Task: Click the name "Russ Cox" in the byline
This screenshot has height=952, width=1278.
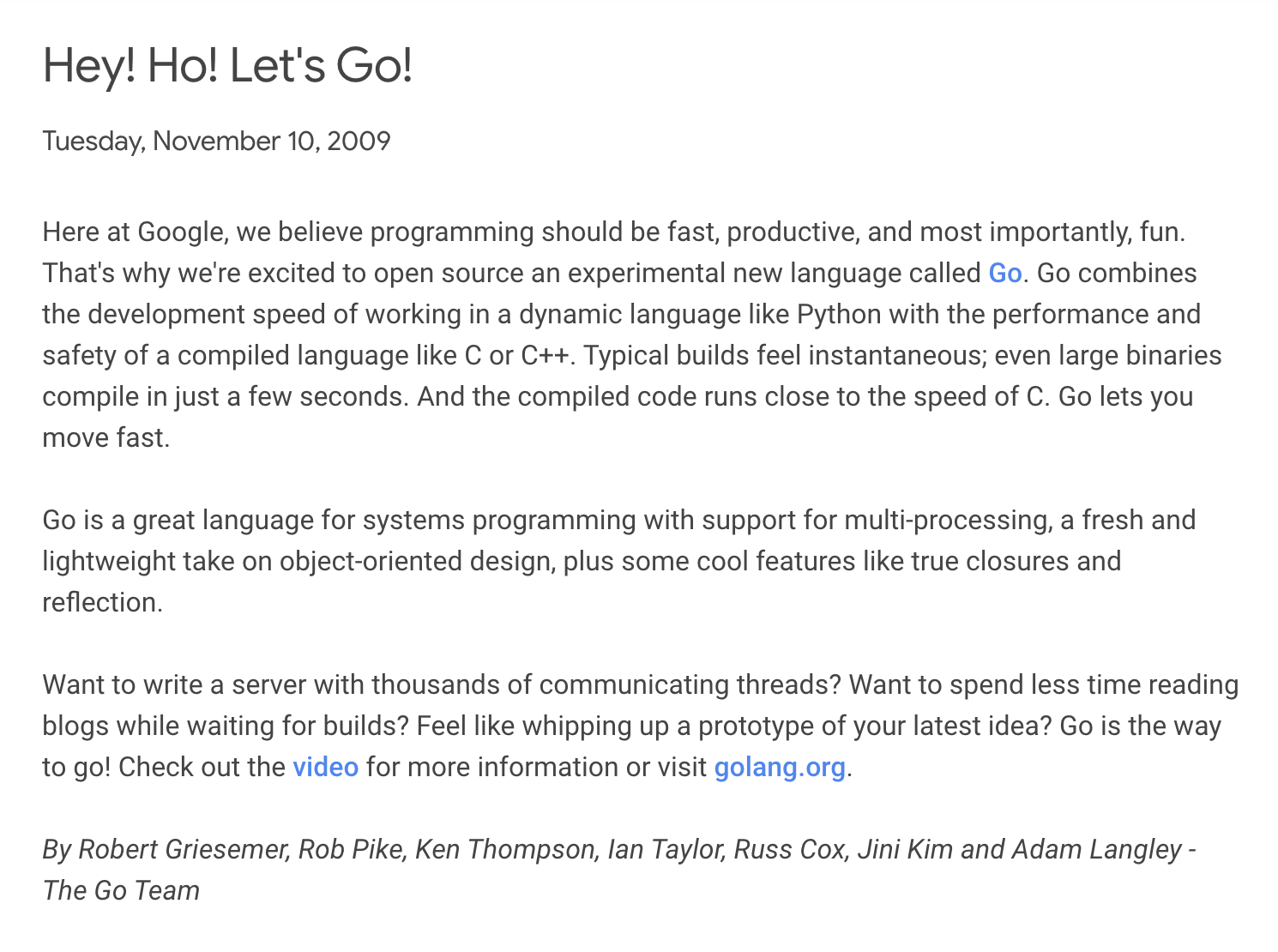Action: pos(789,850)
